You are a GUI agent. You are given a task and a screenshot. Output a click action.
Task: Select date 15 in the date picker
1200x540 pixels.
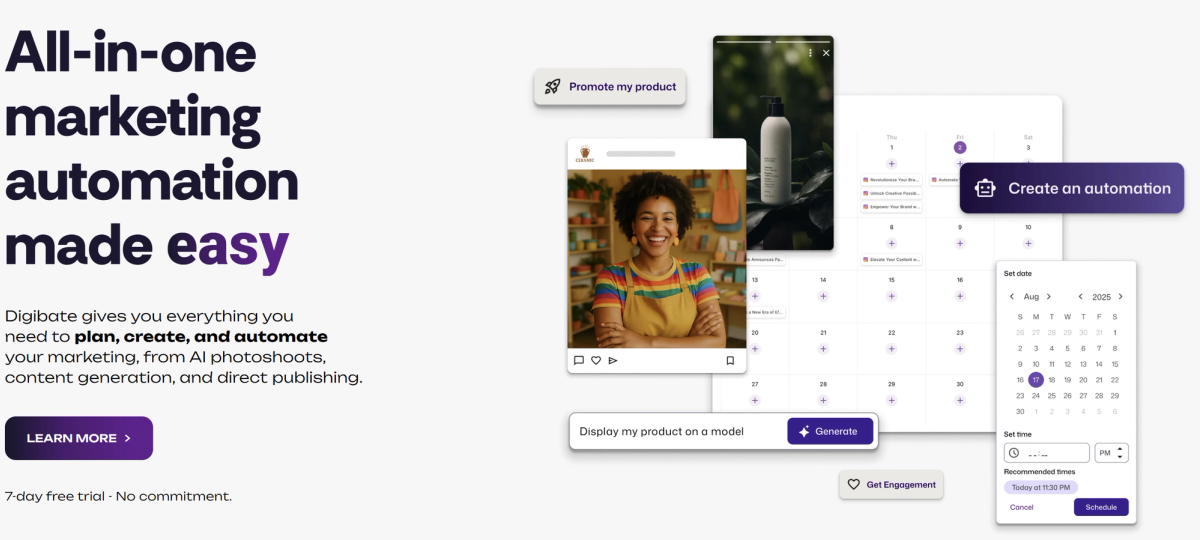click(1115, 364)
